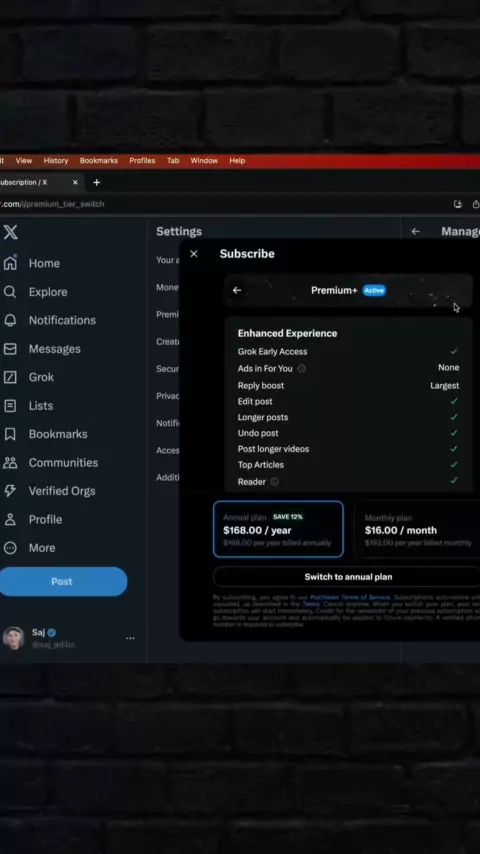Open Notifications bell icon
The width and height of the screenshot is (480, 854).
[x=10, y=320]
